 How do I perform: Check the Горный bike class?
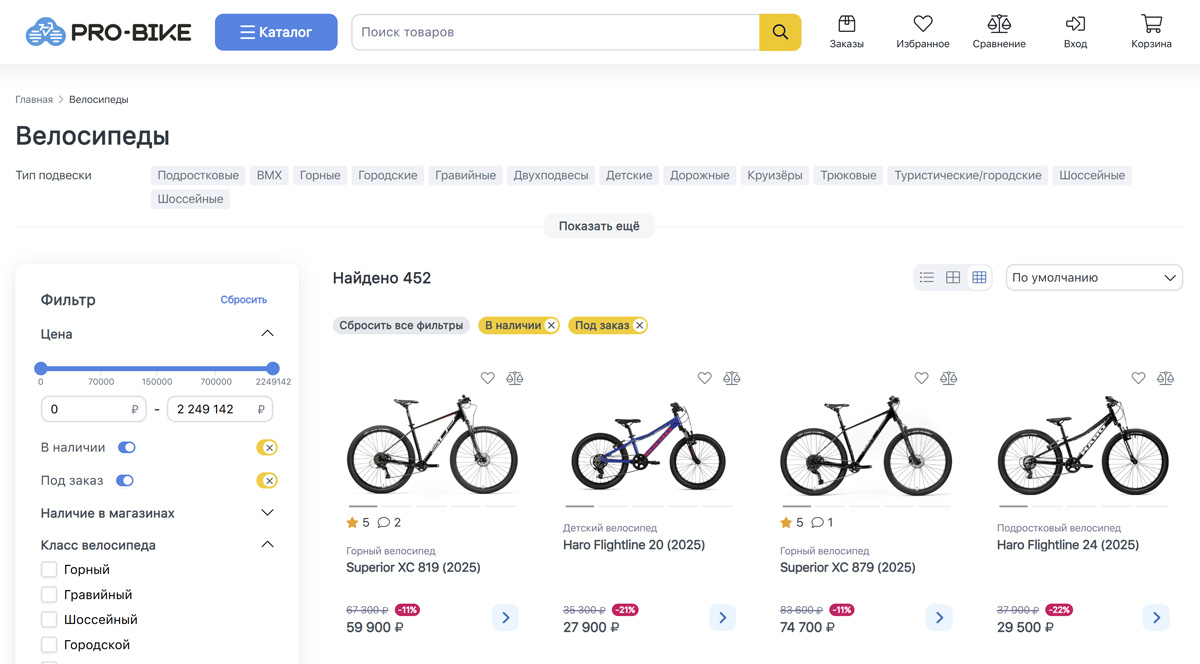tap(49, 570)
